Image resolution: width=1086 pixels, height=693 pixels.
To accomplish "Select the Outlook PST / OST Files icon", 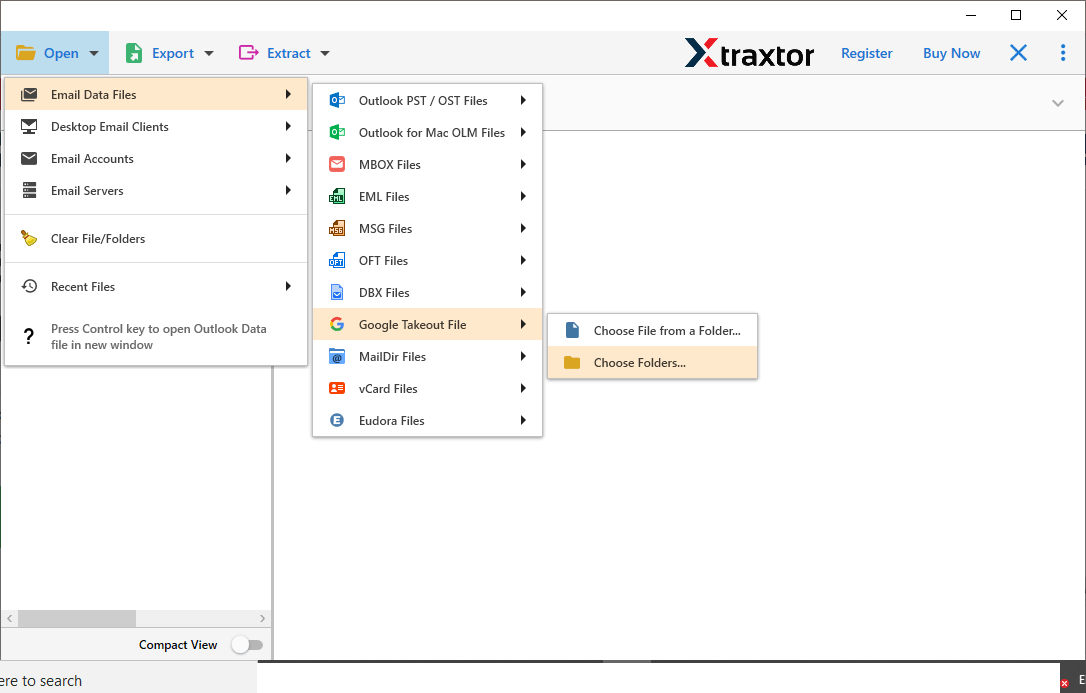I will point(337,100).
